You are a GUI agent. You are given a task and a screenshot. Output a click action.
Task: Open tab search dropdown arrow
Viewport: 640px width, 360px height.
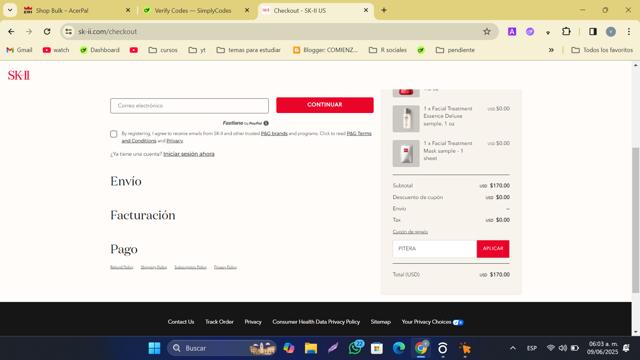(x=10, y=10)
